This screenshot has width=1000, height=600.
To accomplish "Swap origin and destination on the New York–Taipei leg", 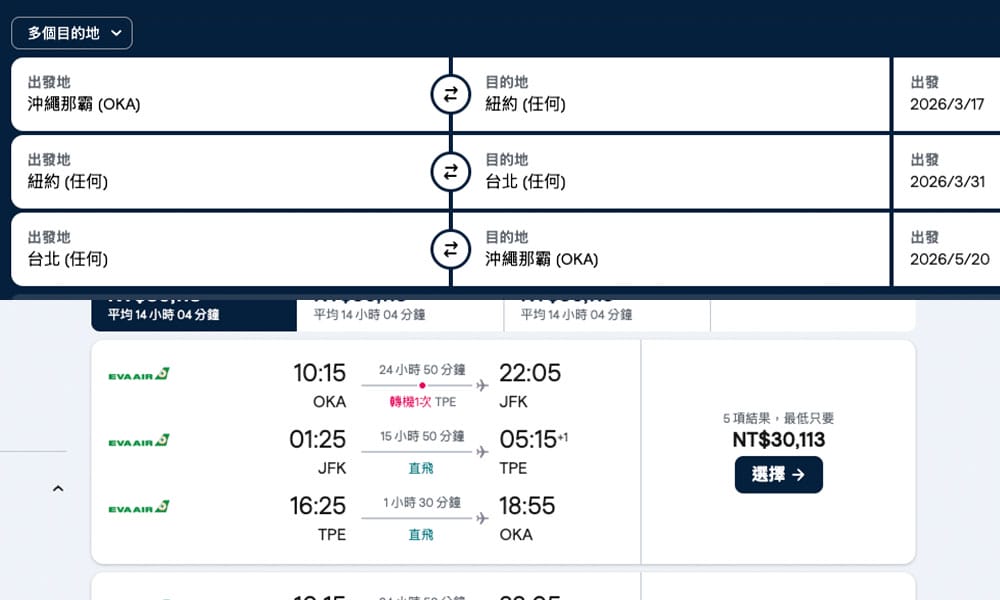I will click(x=450, y=172).
